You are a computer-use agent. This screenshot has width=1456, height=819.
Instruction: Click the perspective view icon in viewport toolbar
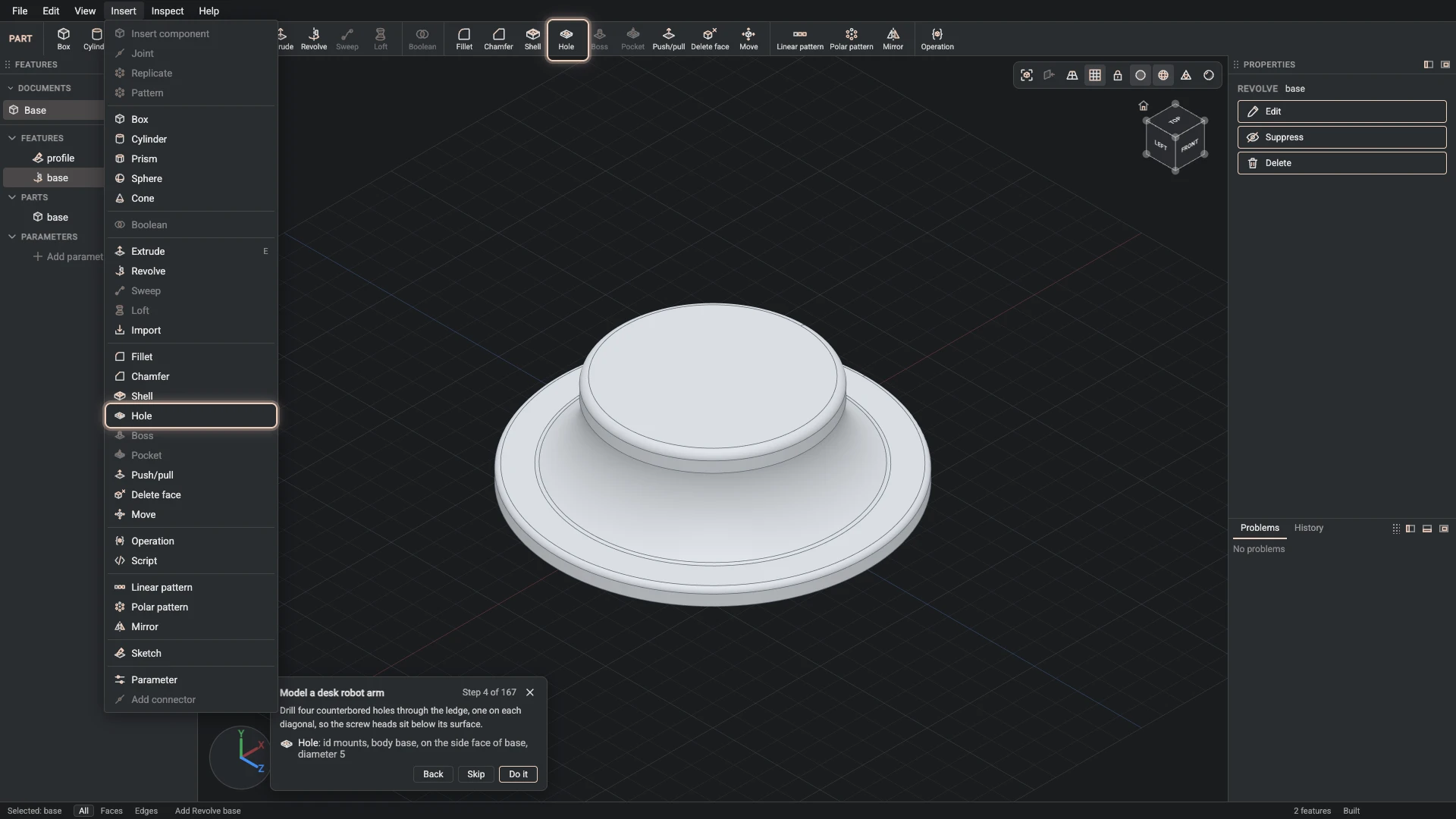pos(1072,75)
